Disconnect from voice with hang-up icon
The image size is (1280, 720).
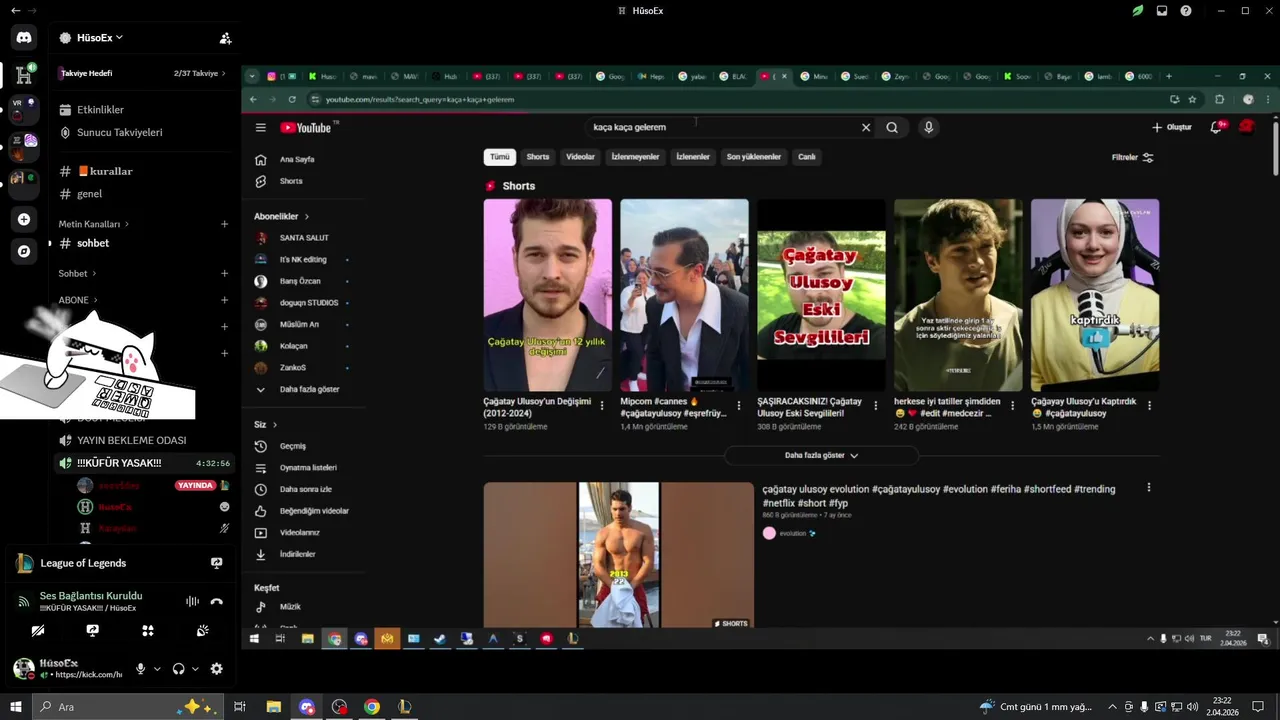tap(216, 601)
